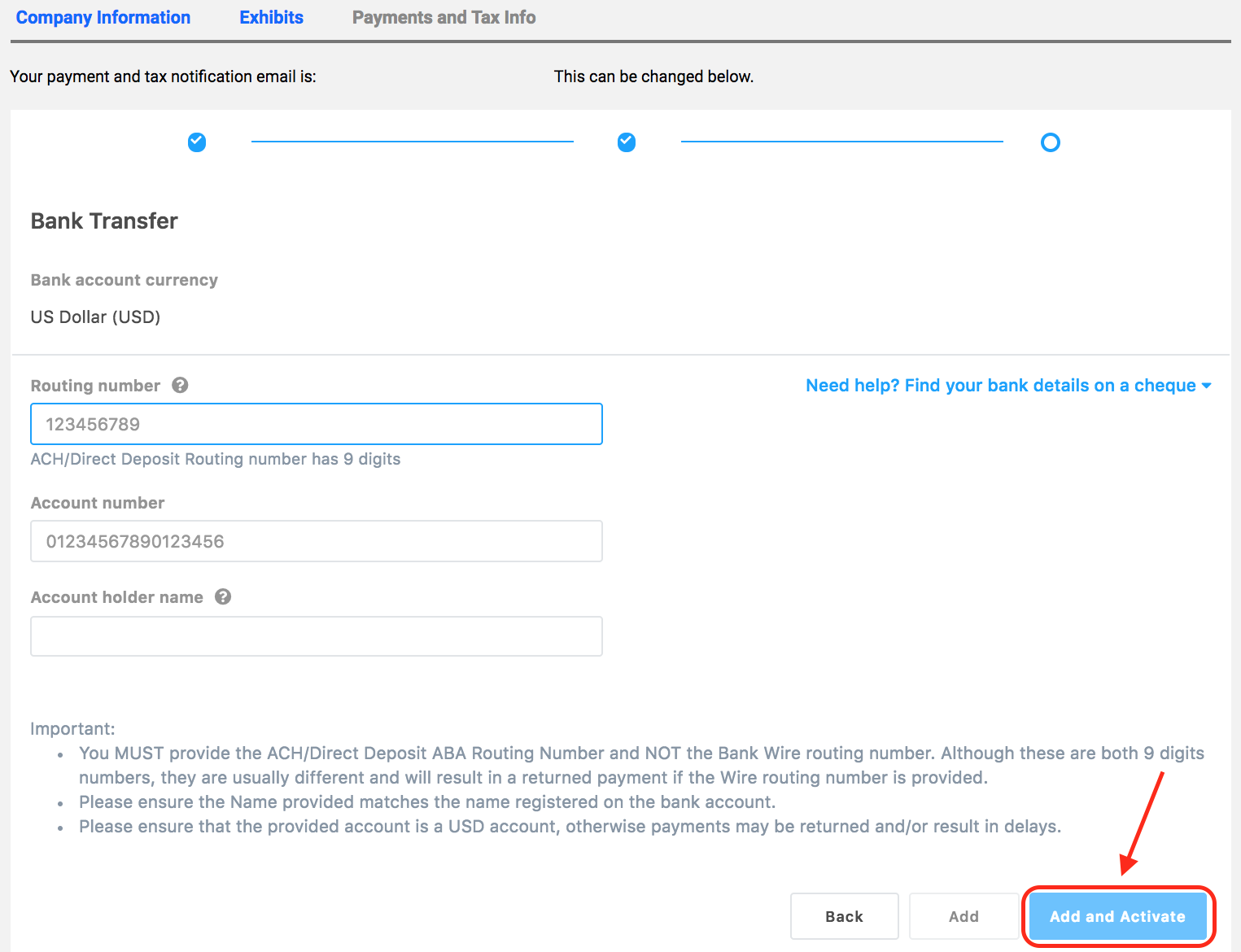This screenshot has width=1241, height=952.
Task: Open the Account holder name help icon
Action: (223, 597)
